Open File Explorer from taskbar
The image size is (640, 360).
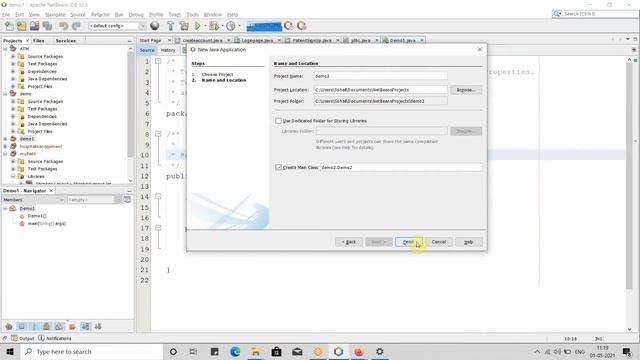[x=256, y=352]
